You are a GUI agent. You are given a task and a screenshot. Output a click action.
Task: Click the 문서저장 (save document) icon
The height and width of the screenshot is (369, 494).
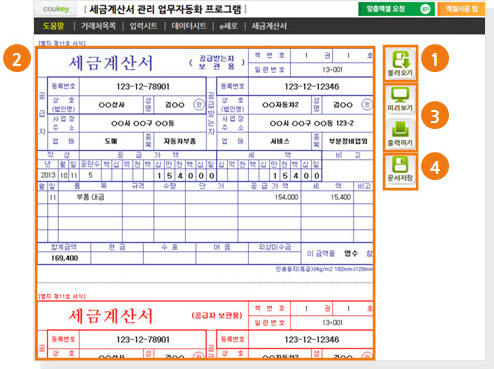pos(400,169)
